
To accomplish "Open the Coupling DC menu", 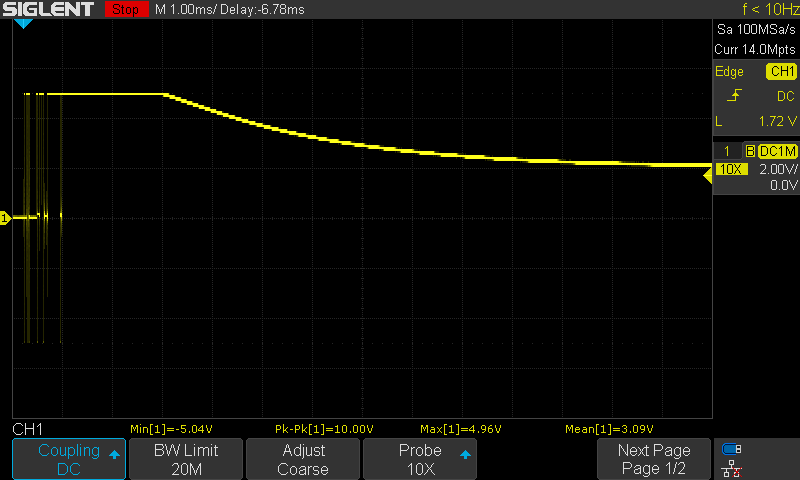I will click(69, 459).
